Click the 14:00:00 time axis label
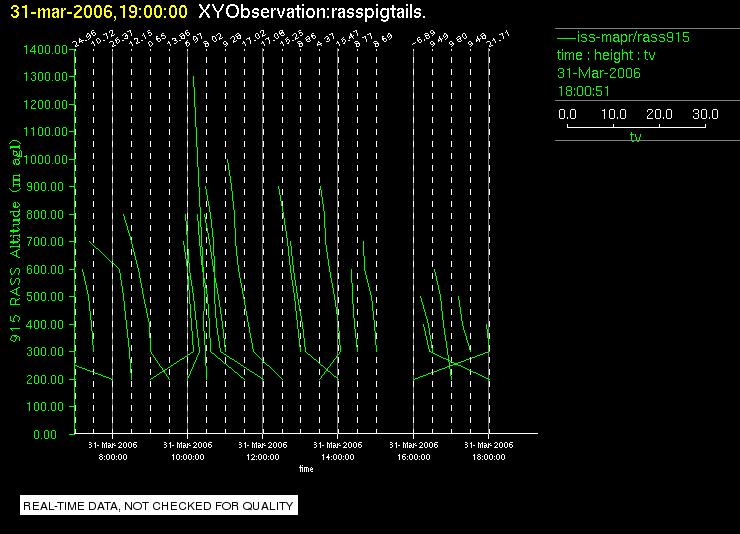740x534 pixels. click(338, 457)
